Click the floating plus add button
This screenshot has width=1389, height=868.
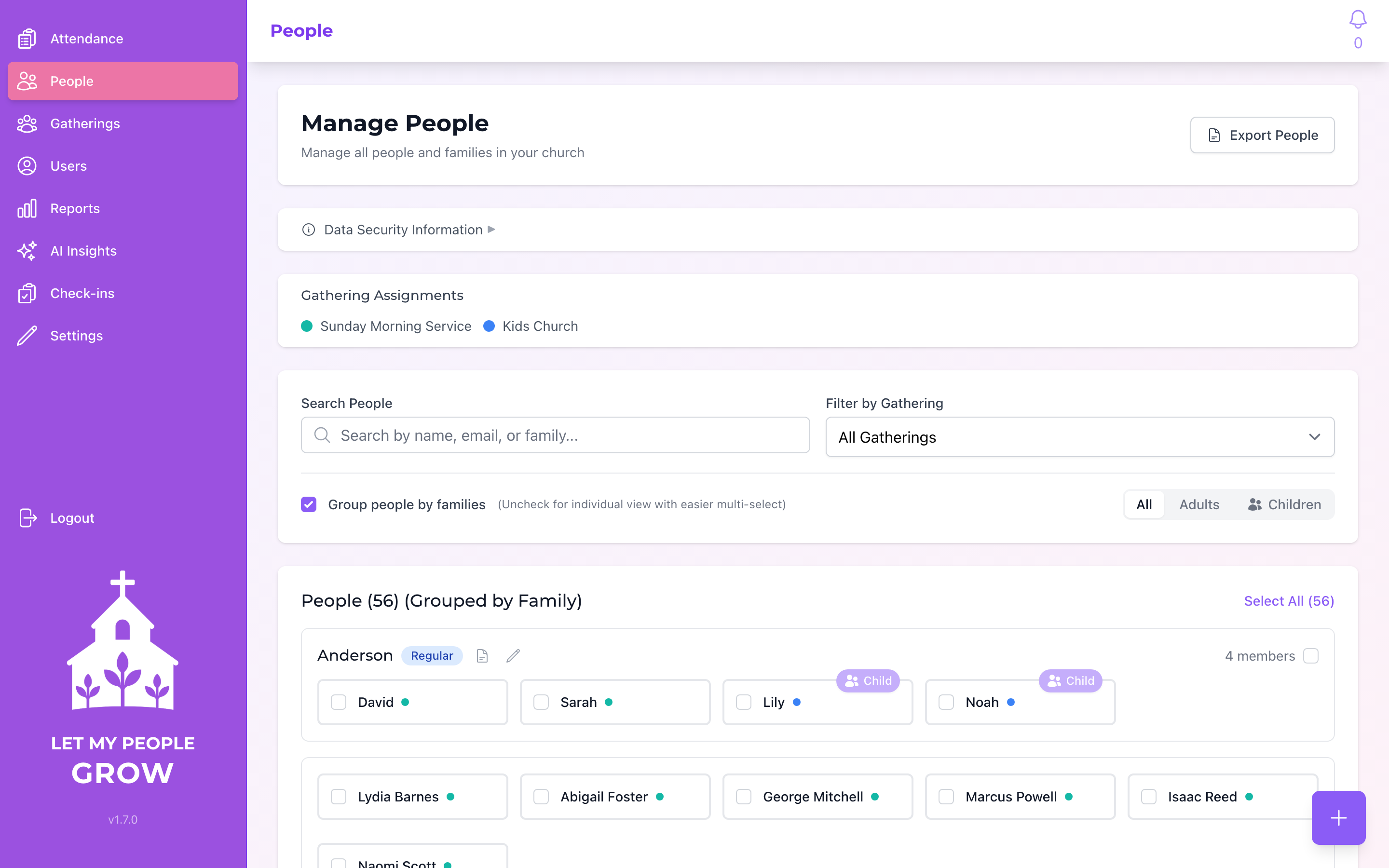click(x=1338, y=817)
